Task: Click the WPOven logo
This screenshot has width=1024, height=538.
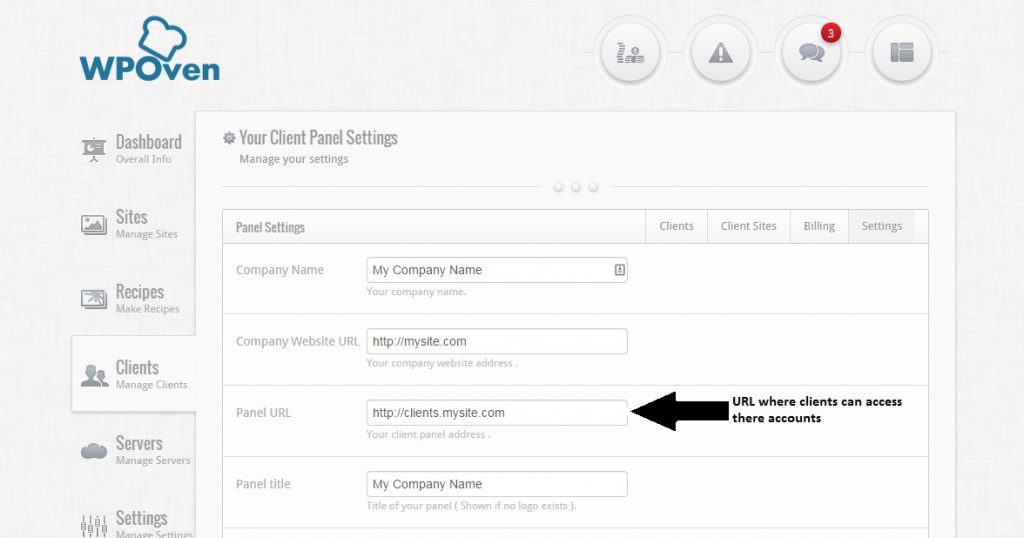Action: 150,50
